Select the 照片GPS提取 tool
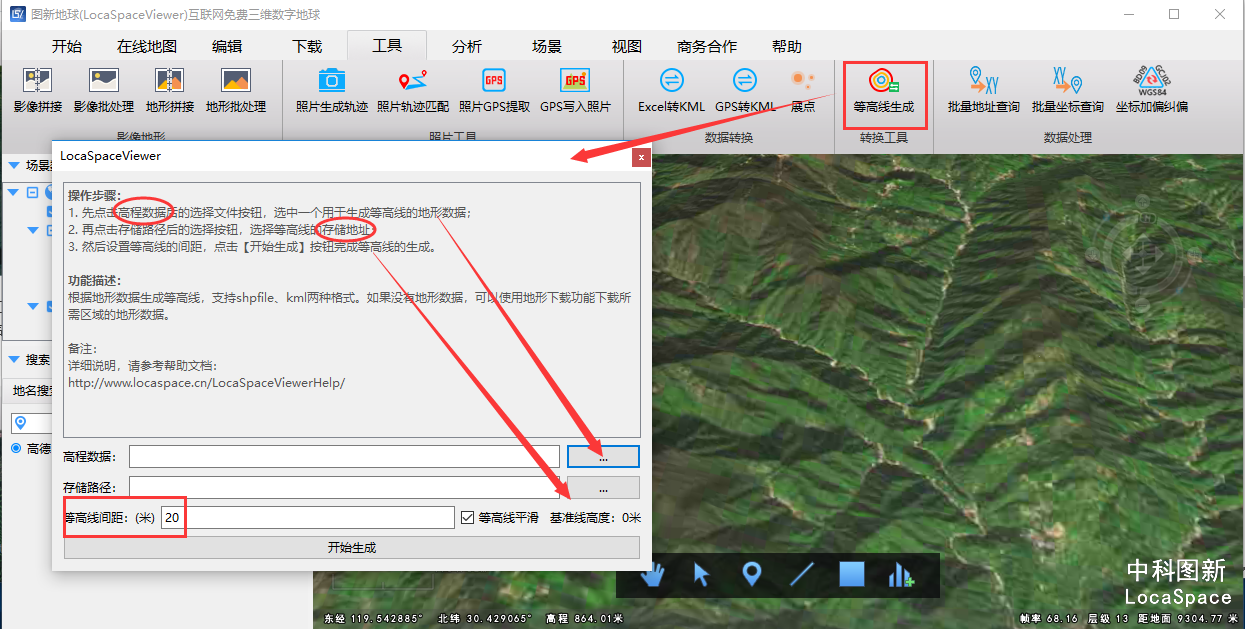The height and width of the screenshot is (629, 1245). 494,90
